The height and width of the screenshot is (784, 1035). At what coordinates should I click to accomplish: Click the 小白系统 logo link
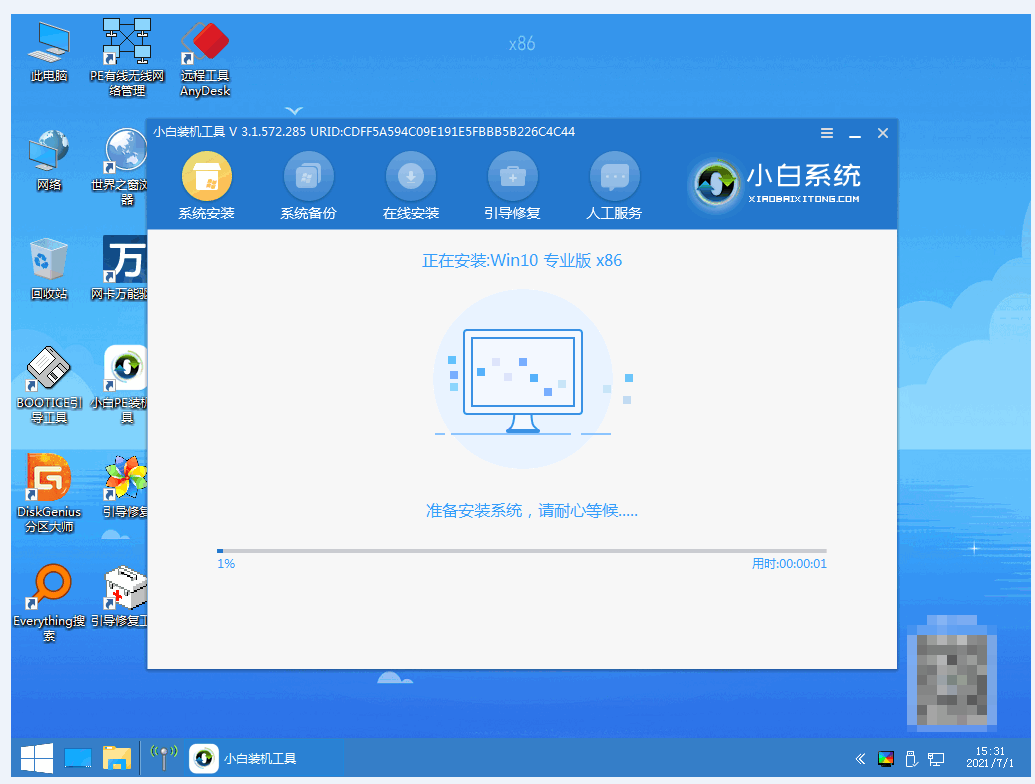(x=786, y=185)
